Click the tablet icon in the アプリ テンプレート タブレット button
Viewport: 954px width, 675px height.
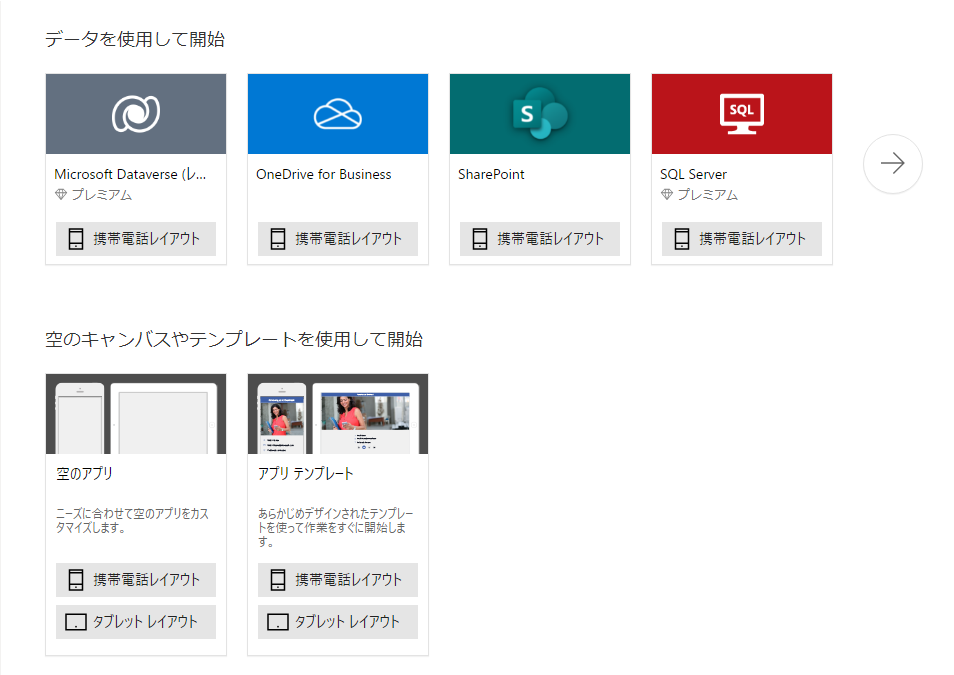coord(278,622)
